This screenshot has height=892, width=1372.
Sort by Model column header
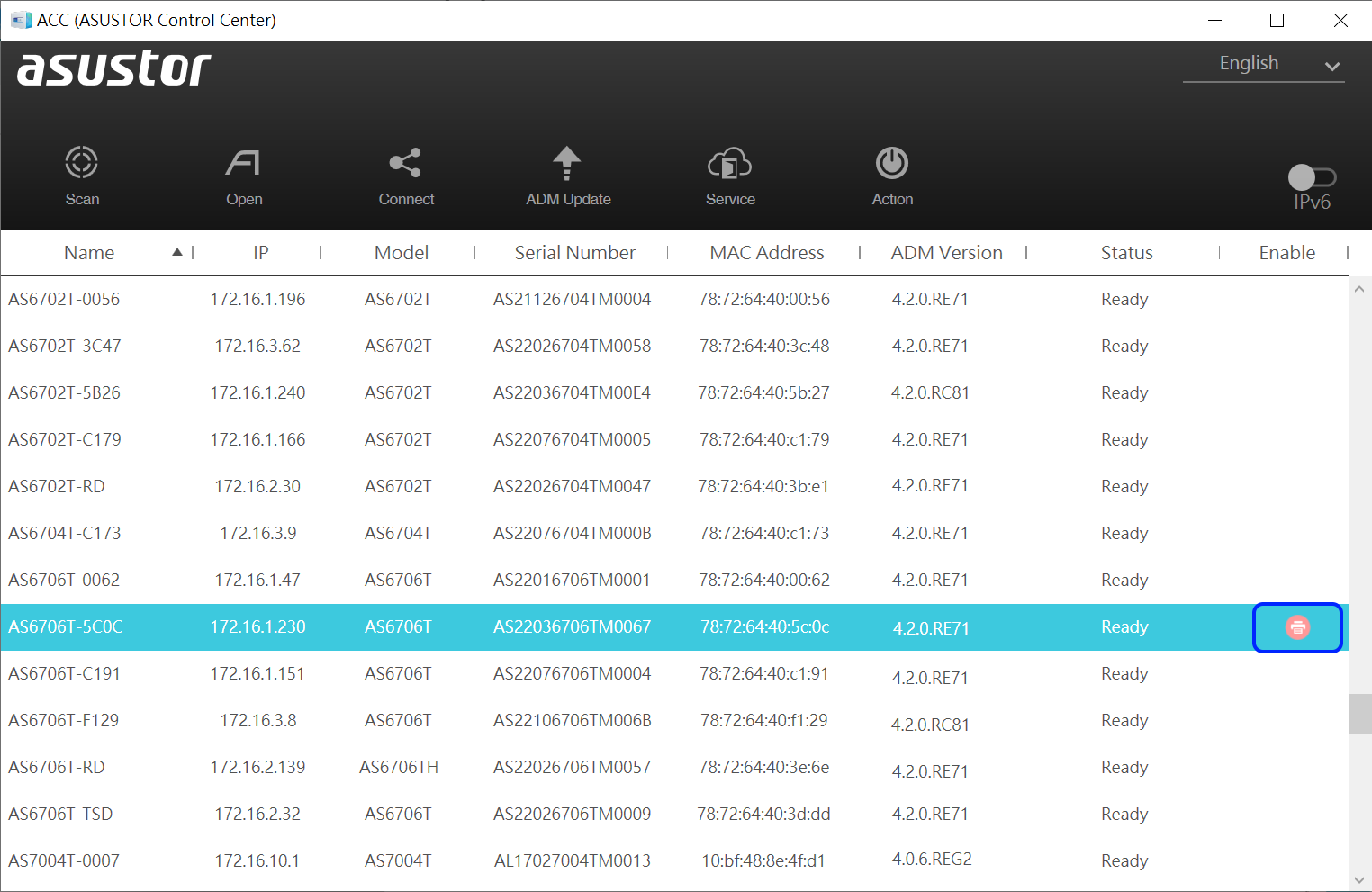click(402, 253)
